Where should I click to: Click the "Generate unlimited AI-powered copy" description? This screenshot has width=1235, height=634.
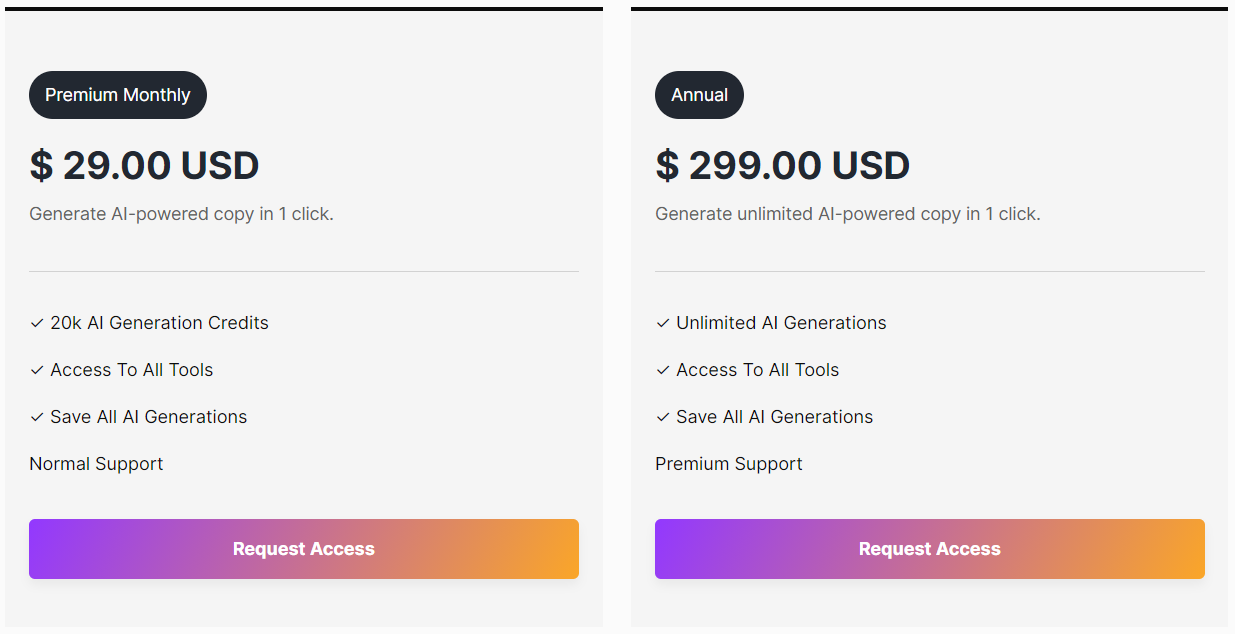point(847,214)
